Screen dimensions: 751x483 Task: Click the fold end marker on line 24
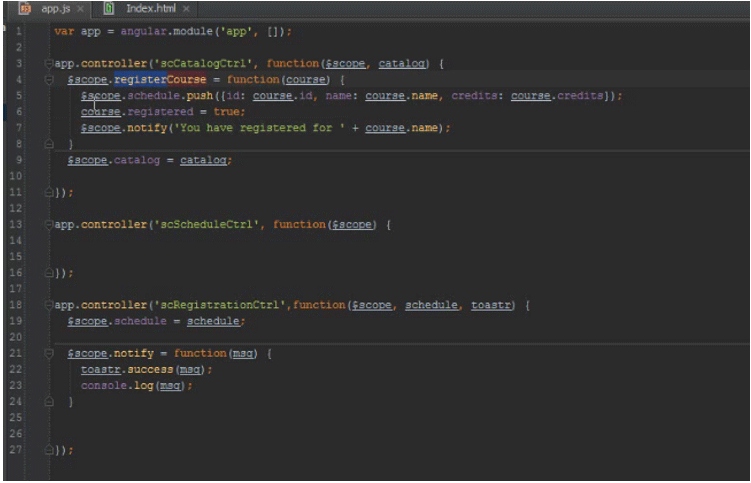click(48, 402)
